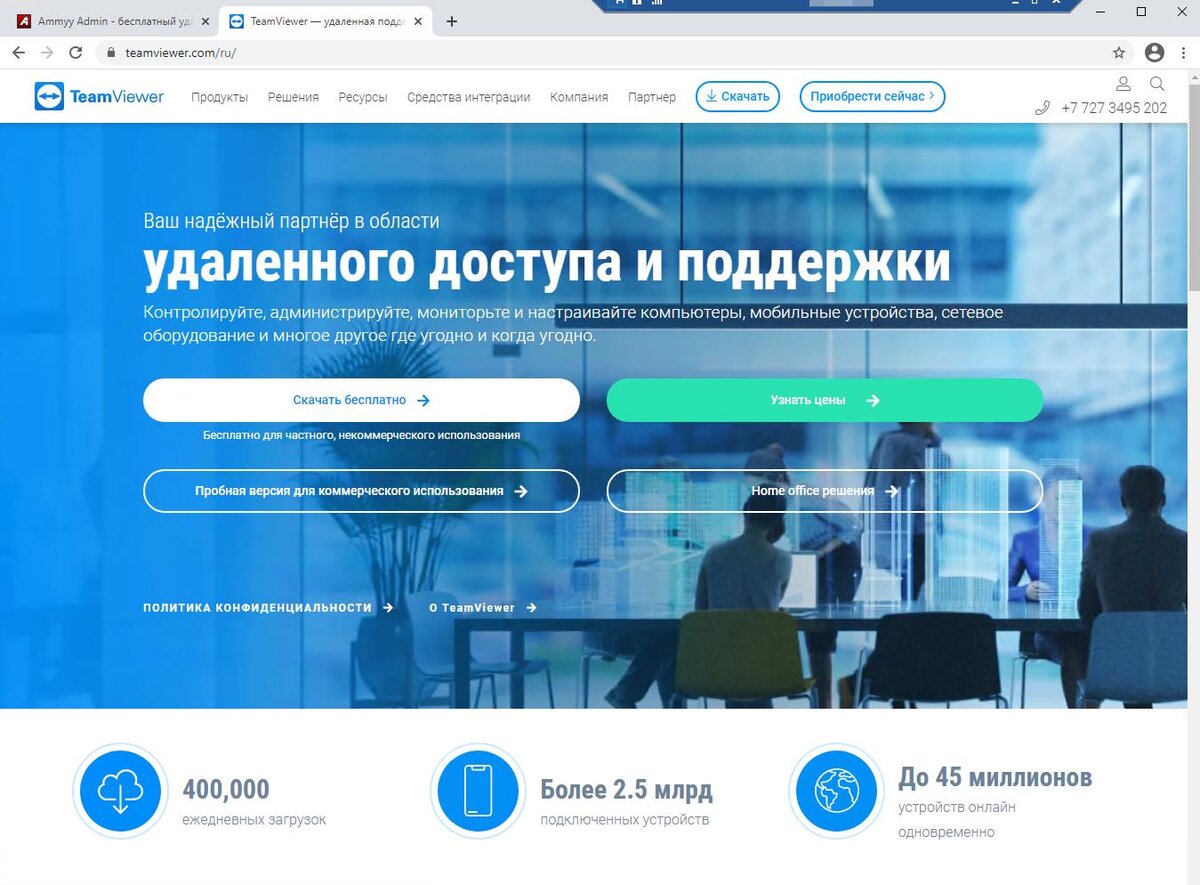Click the cloud download icon for 400,000
The image size is (1200, 885).
pyautogui.click(x=120, y=791)
